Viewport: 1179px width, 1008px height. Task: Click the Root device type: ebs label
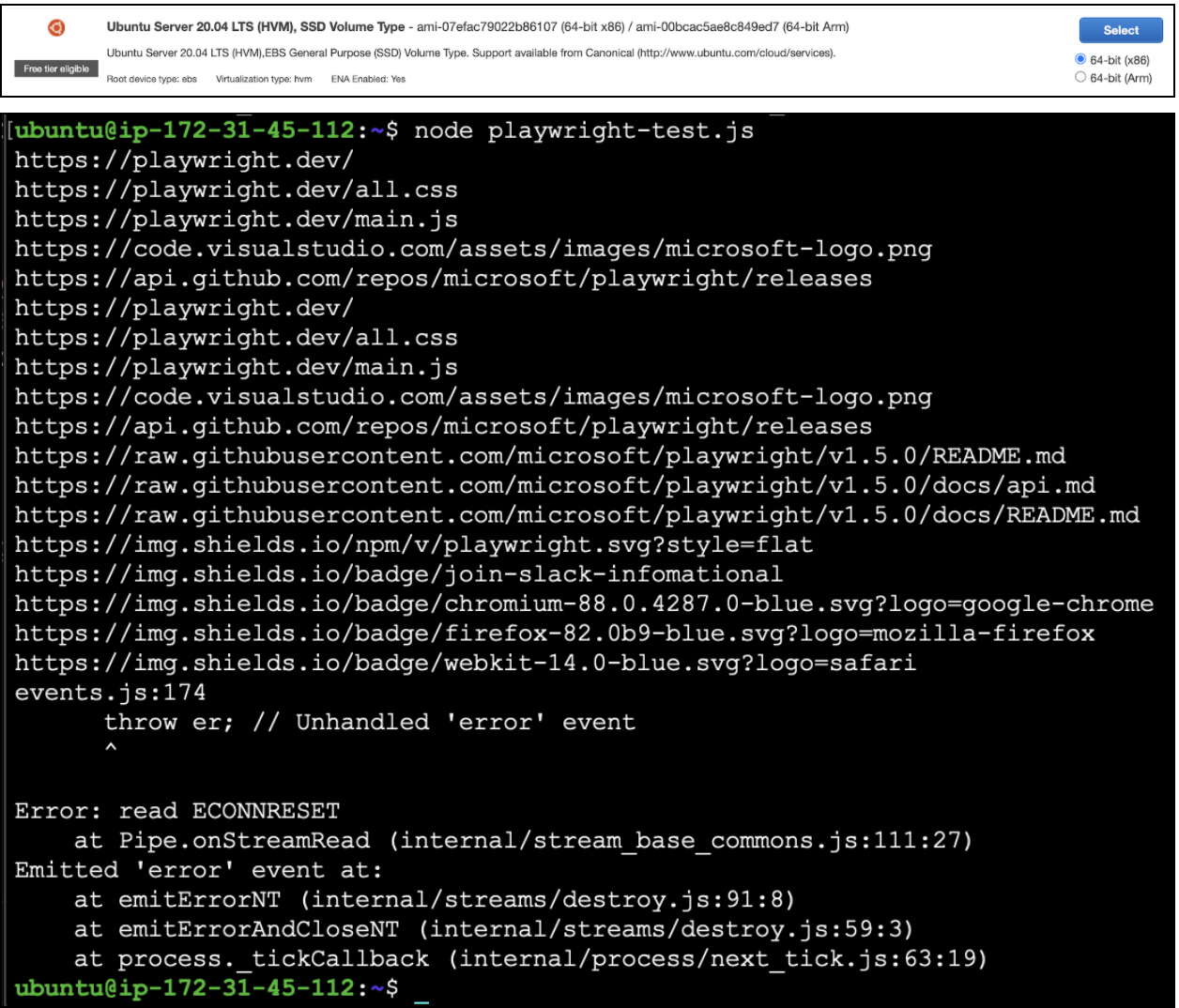pyautogui.click(x=152, y=80)
